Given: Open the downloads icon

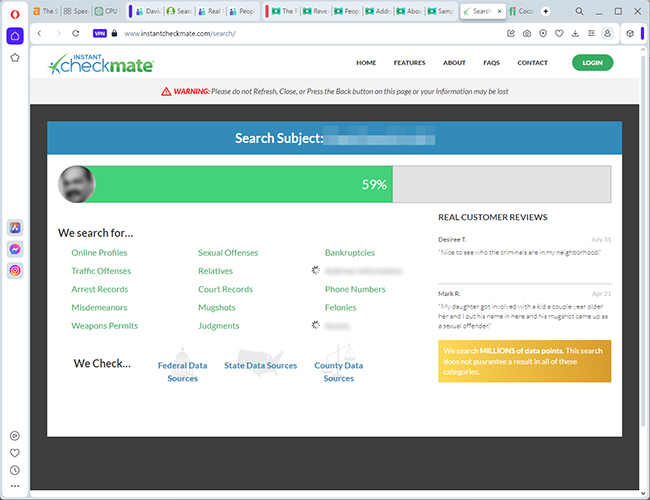Looking at the screenshot, I should click(x=575, y=34).
